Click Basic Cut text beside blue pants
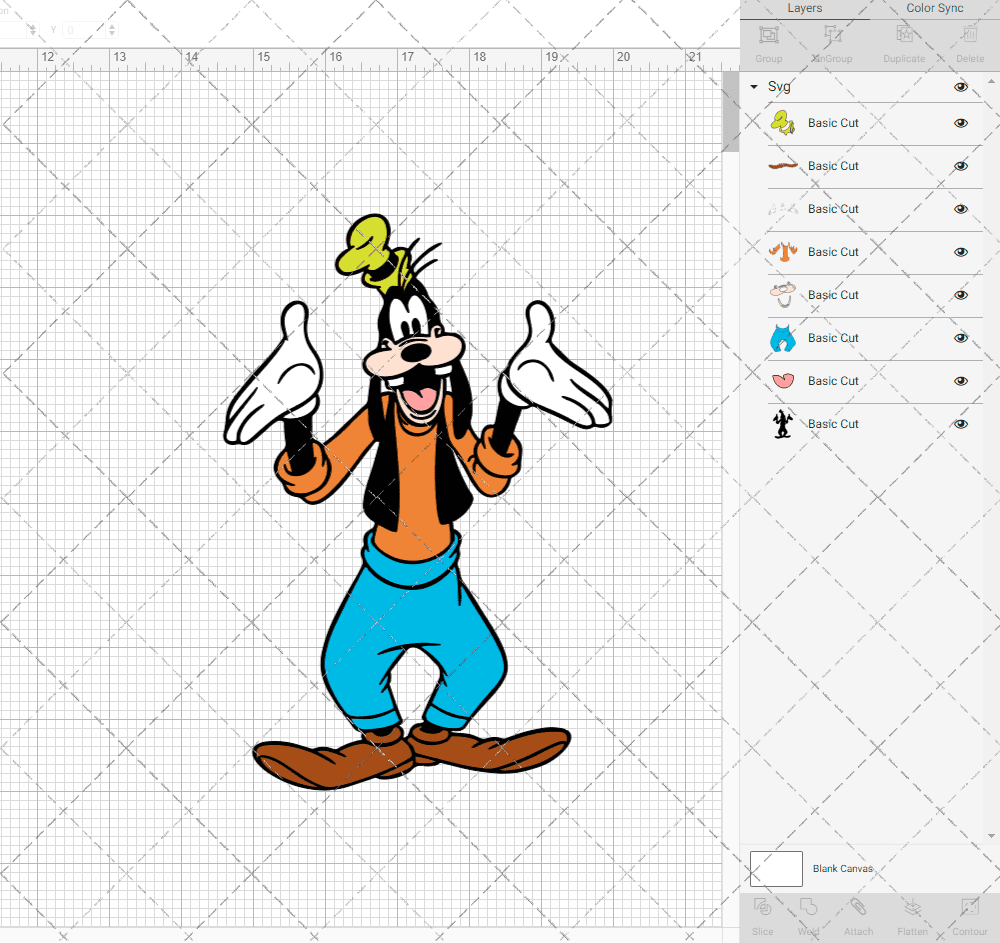1000x943 pixels. [833, 338]
